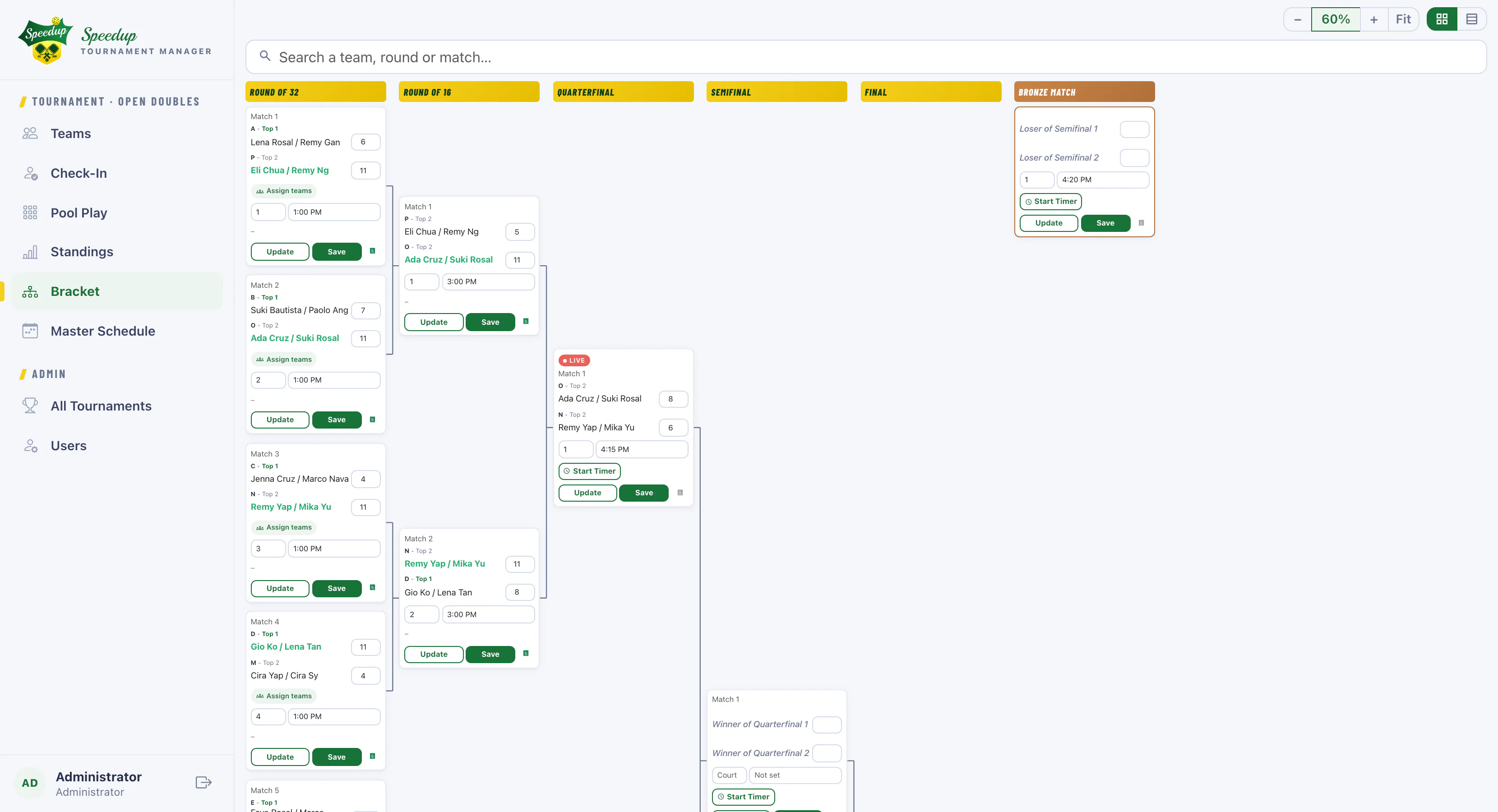
Task: Start Timer on the Quarterfinal live match
Action: (x=590, y=471)
